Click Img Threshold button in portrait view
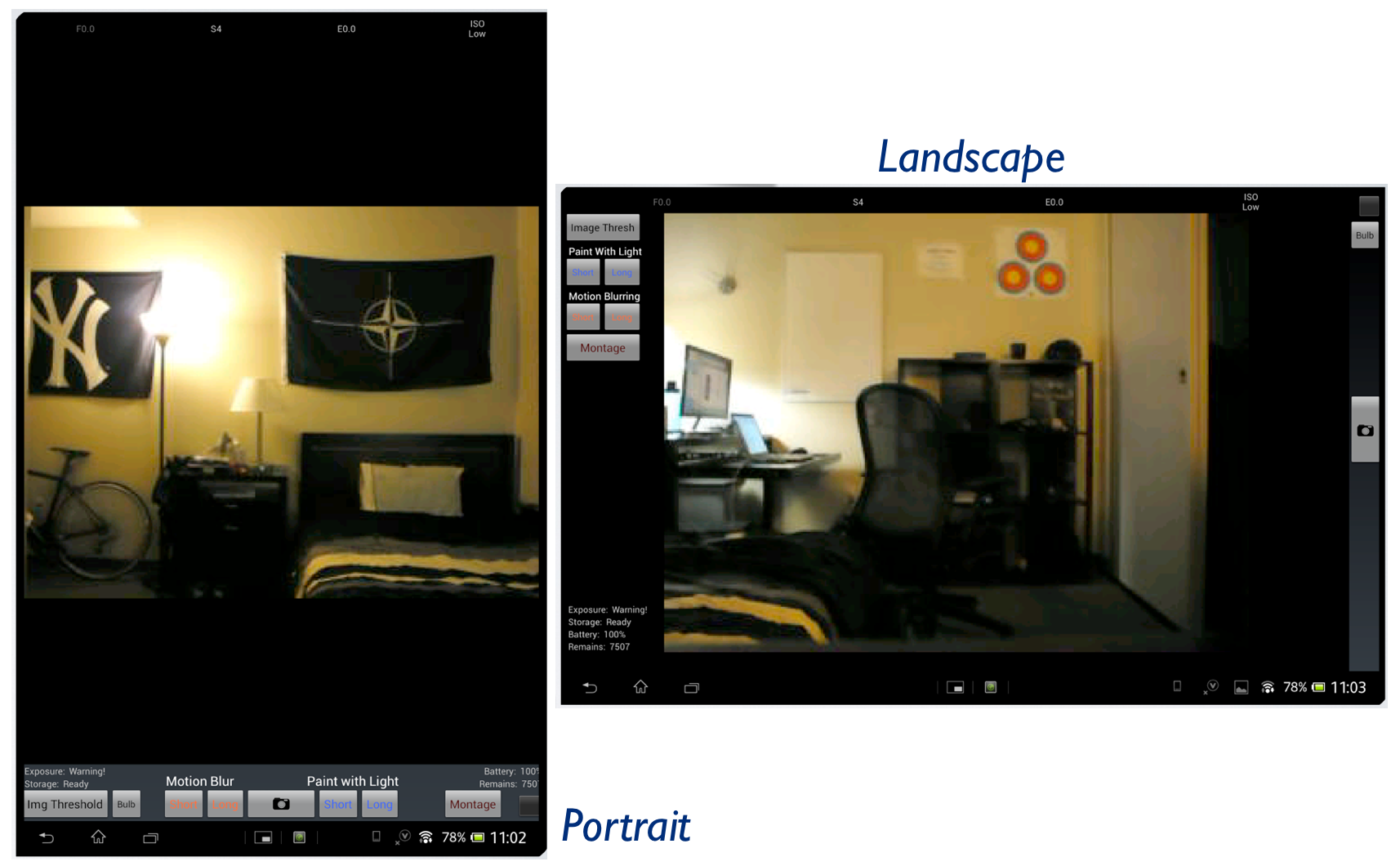Screen dimensions: 1400x866 pos(65,804)
